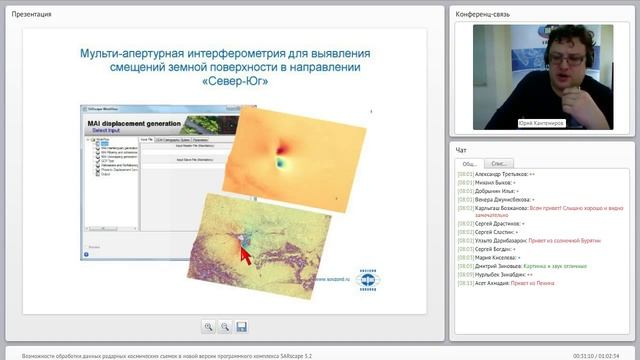This screenshot has width=640, height=360.
Task: Zoom in on the presentation slide
Action: (209, 327)
